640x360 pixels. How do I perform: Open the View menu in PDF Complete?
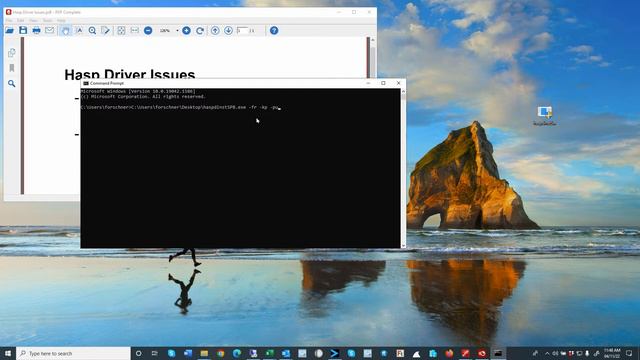33,20
